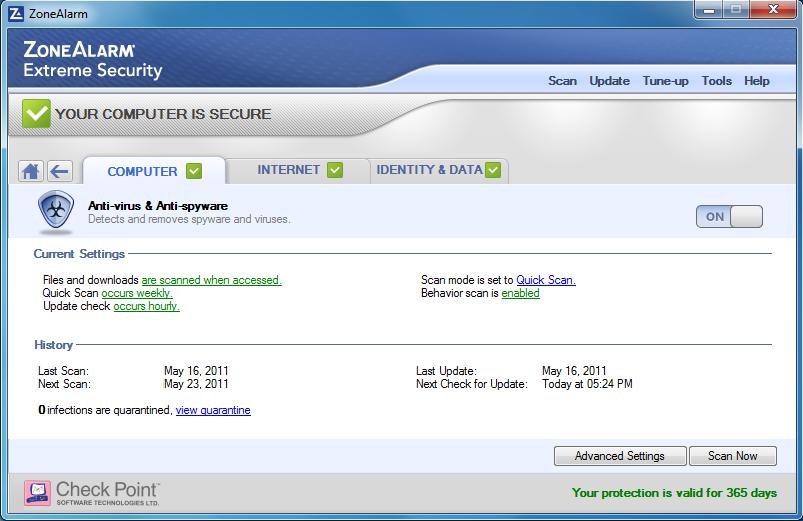The height and width of the screenshot is (521, 803).
Task: Click 'Today at 05:24 PM' update time
Action: [587, 384]
